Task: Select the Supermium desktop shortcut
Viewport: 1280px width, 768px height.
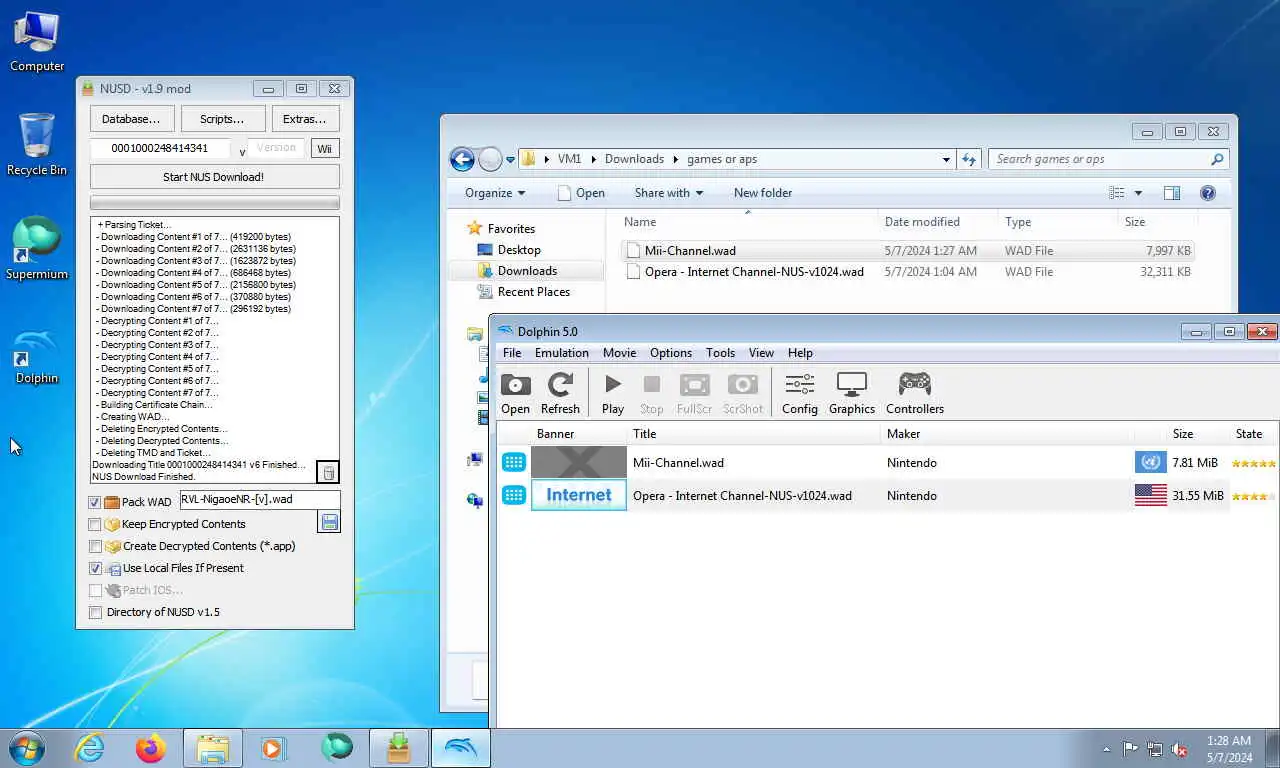Action: pyautogui.click(x=37, y=248)
